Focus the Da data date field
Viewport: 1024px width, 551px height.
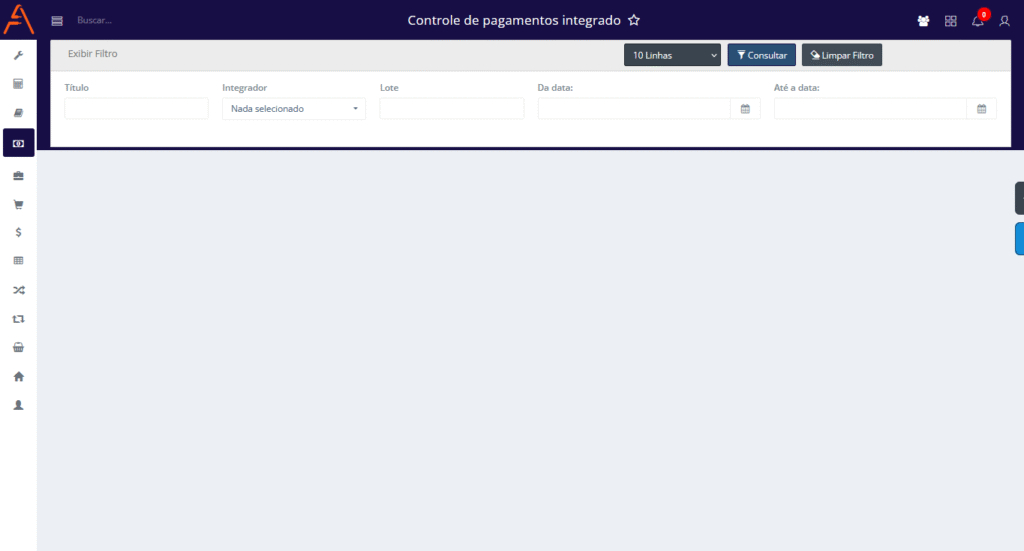click(x=634, y=109)
